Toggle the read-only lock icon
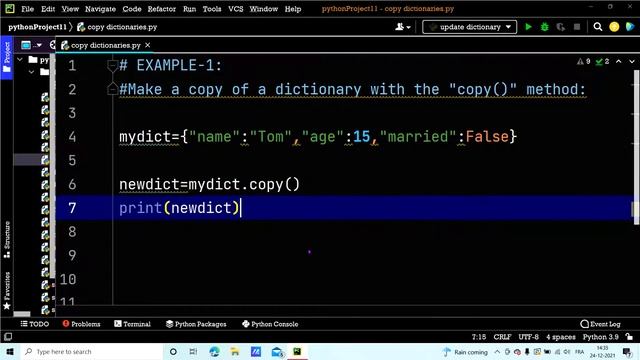Viewport: 640px width, 360px height. coord(629,337)
